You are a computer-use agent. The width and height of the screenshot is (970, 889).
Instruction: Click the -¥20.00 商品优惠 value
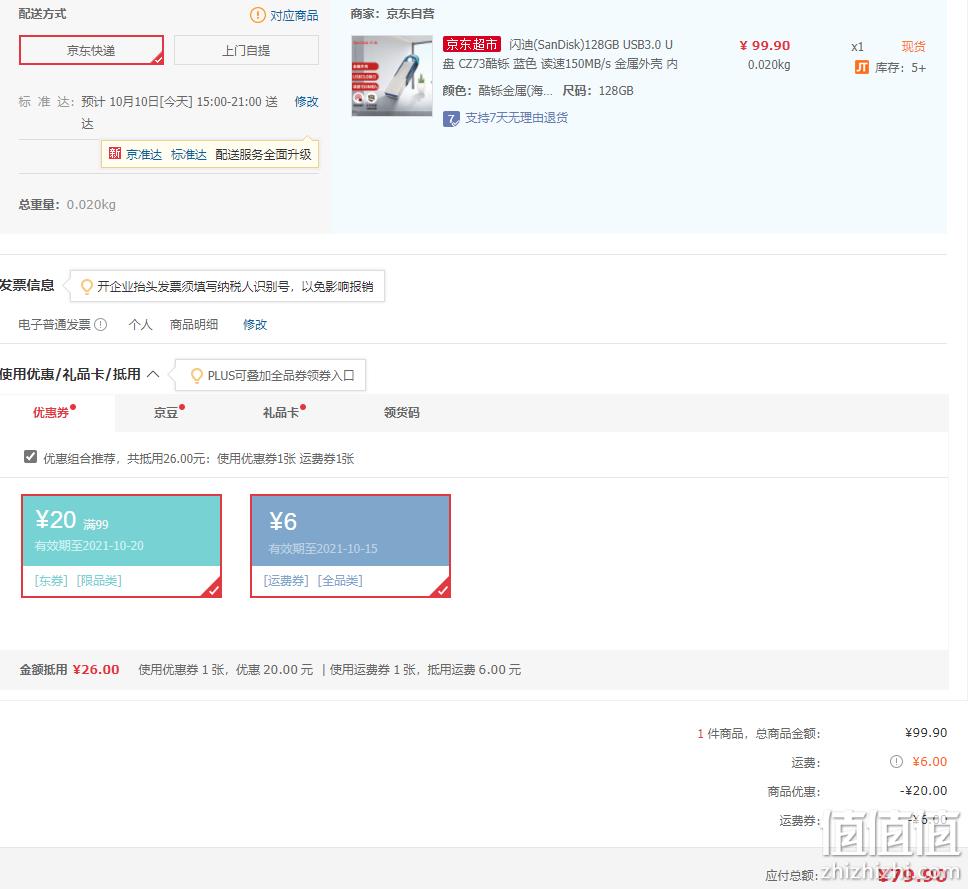[924, 791]
